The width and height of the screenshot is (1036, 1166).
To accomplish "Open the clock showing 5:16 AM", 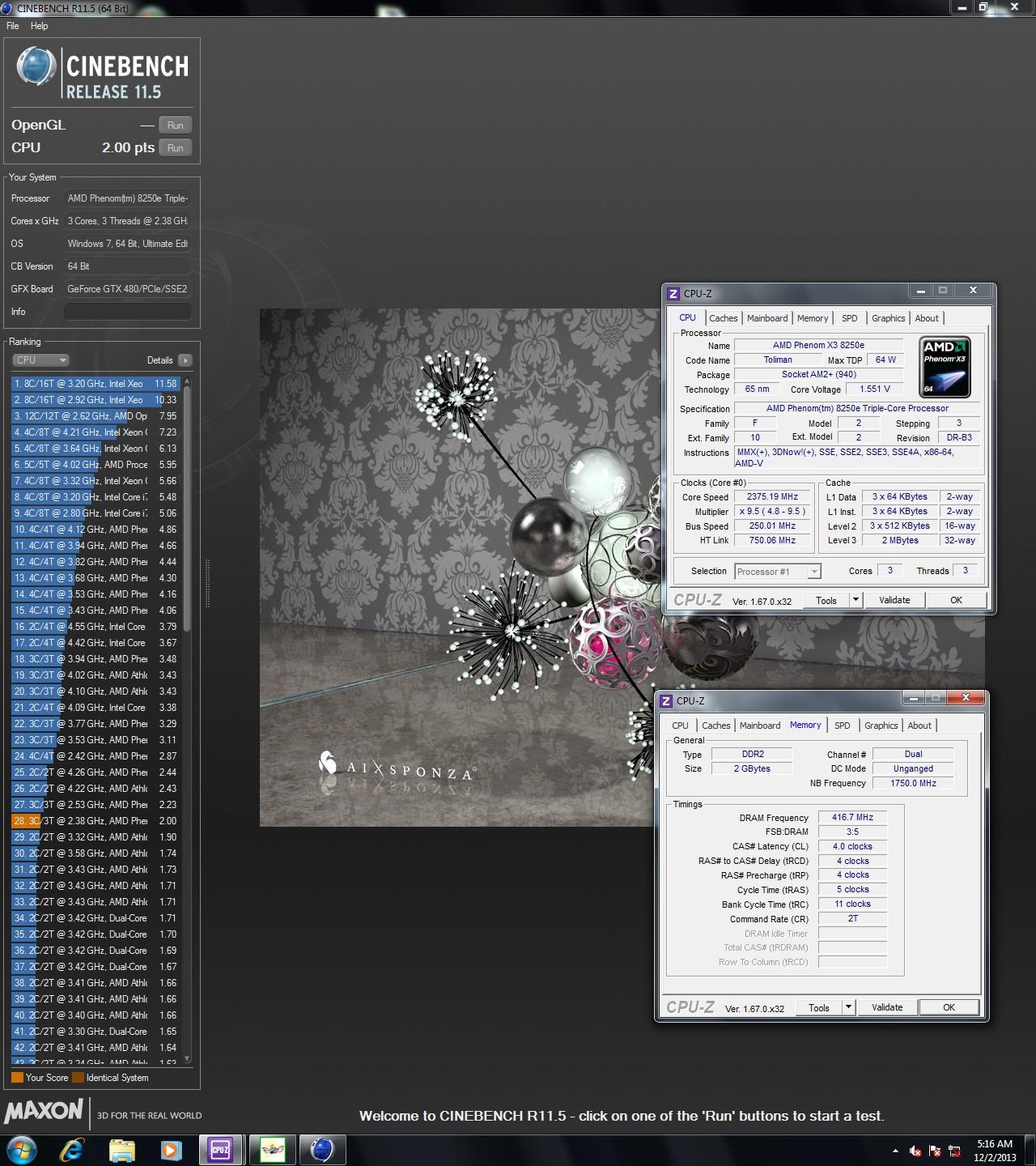I will click(x=995, y=1150).
